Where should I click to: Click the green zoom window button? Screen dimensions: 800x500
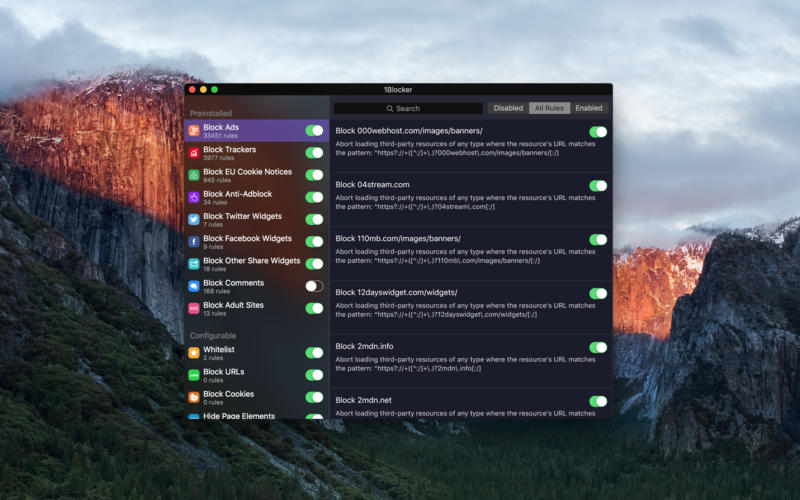coord(214,89)
